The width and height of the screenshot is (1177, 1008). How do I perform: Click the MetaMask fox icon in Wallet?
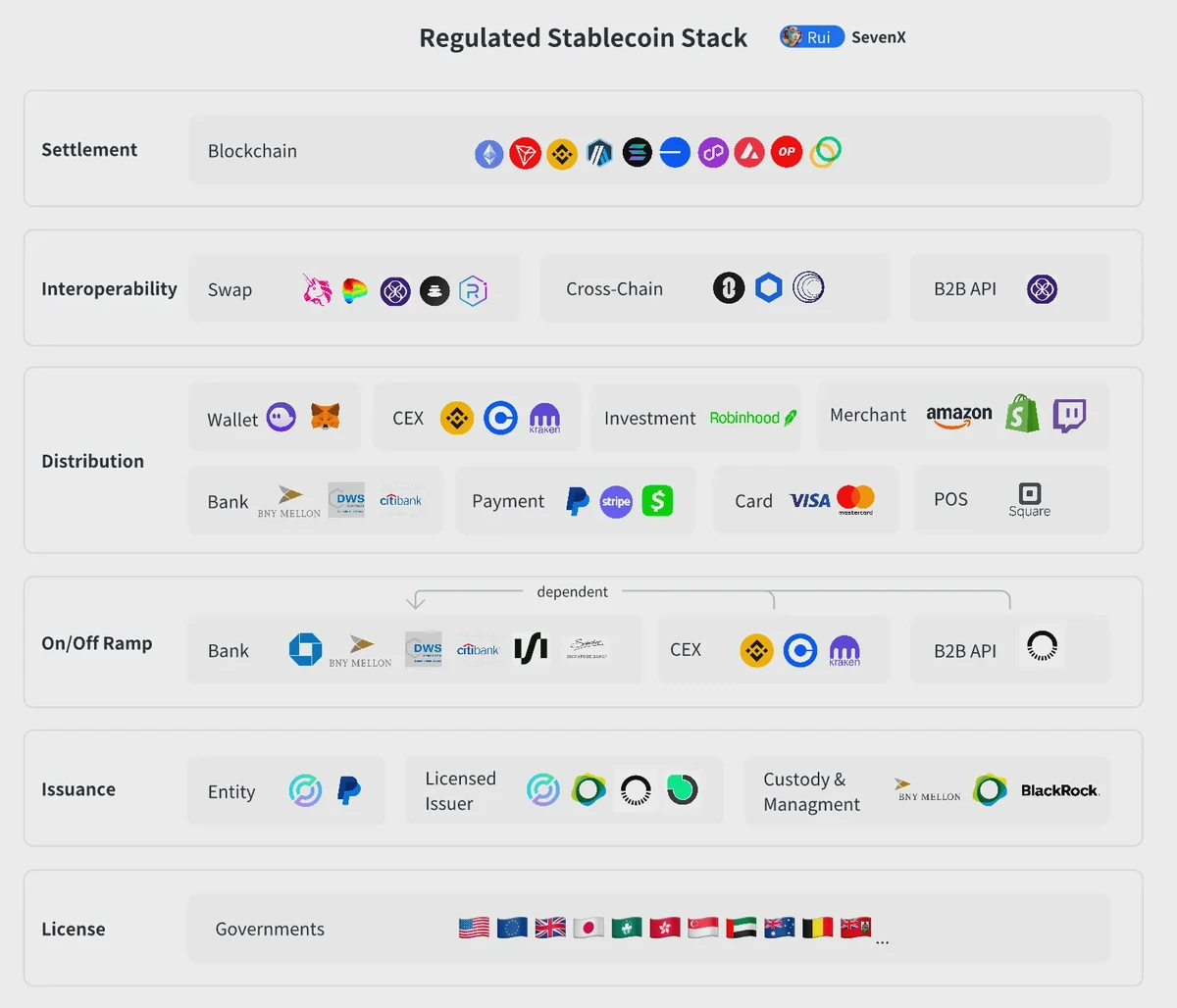[326, 417]
